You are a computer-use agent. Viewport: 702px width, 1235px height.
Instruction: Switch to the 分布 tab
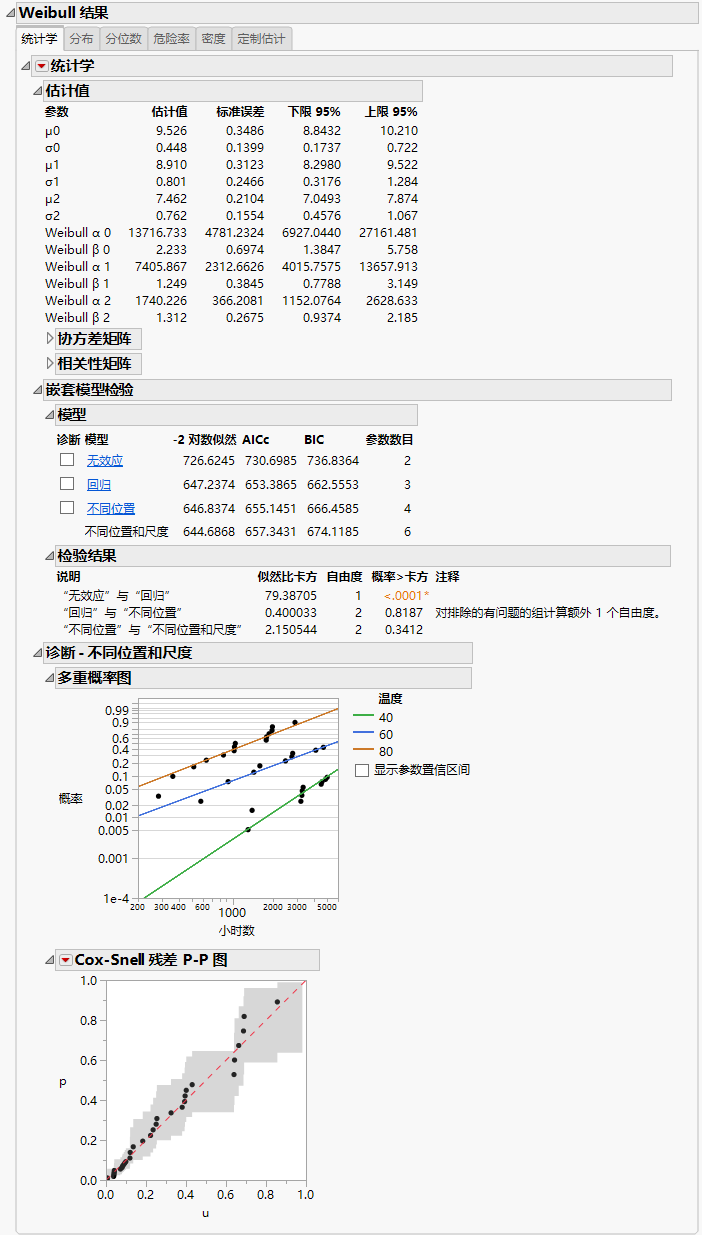81,39
